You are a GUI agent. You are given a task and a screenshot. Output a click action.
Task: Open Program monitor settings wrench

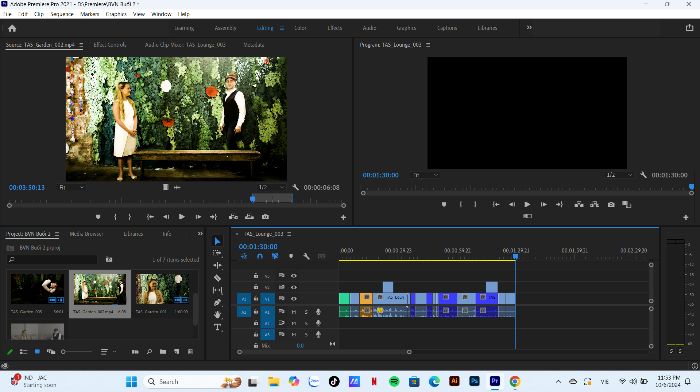point(643,175)
